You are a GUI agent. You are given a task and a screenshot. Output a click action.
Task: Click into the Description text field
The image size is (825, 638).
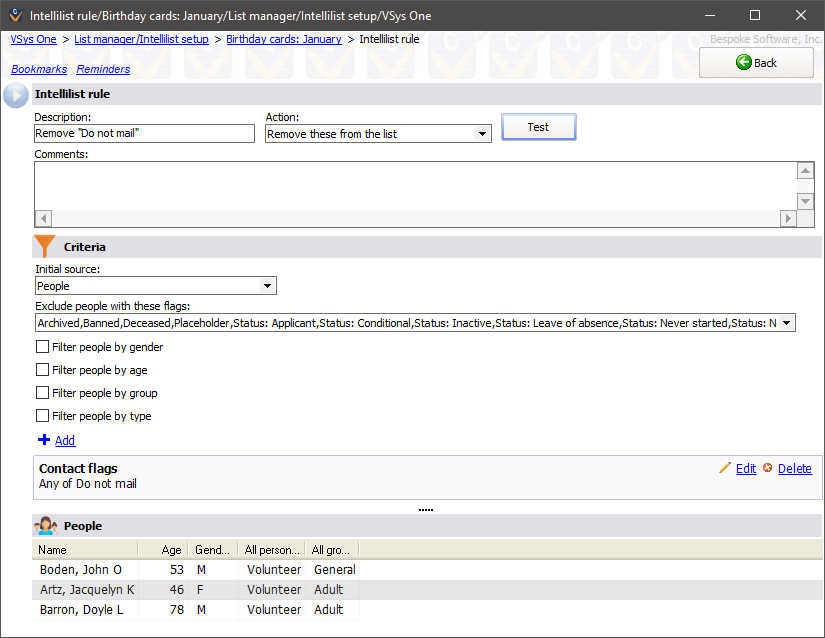[144, 134]
